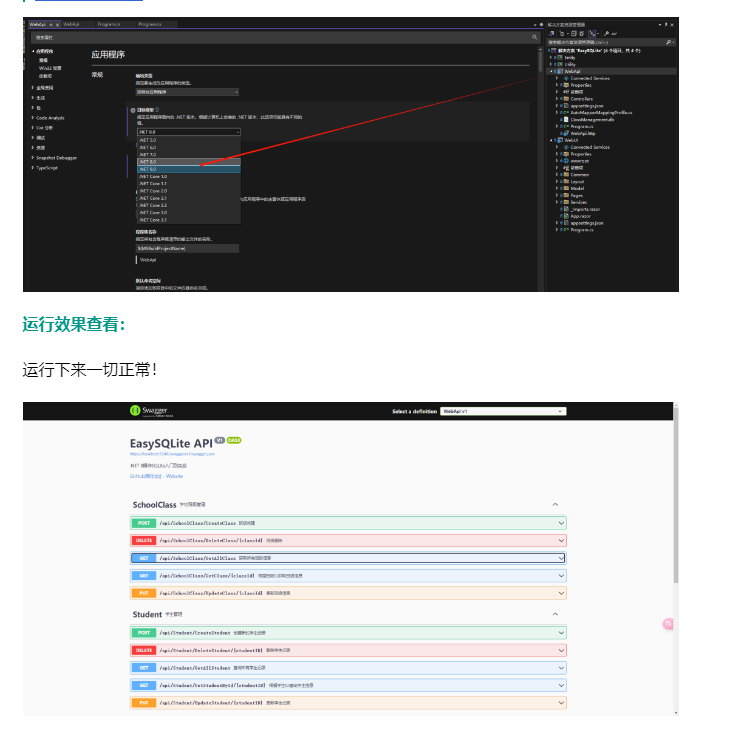Expand POST /api/Student/CreateStudent endpoint

point(348,633)
